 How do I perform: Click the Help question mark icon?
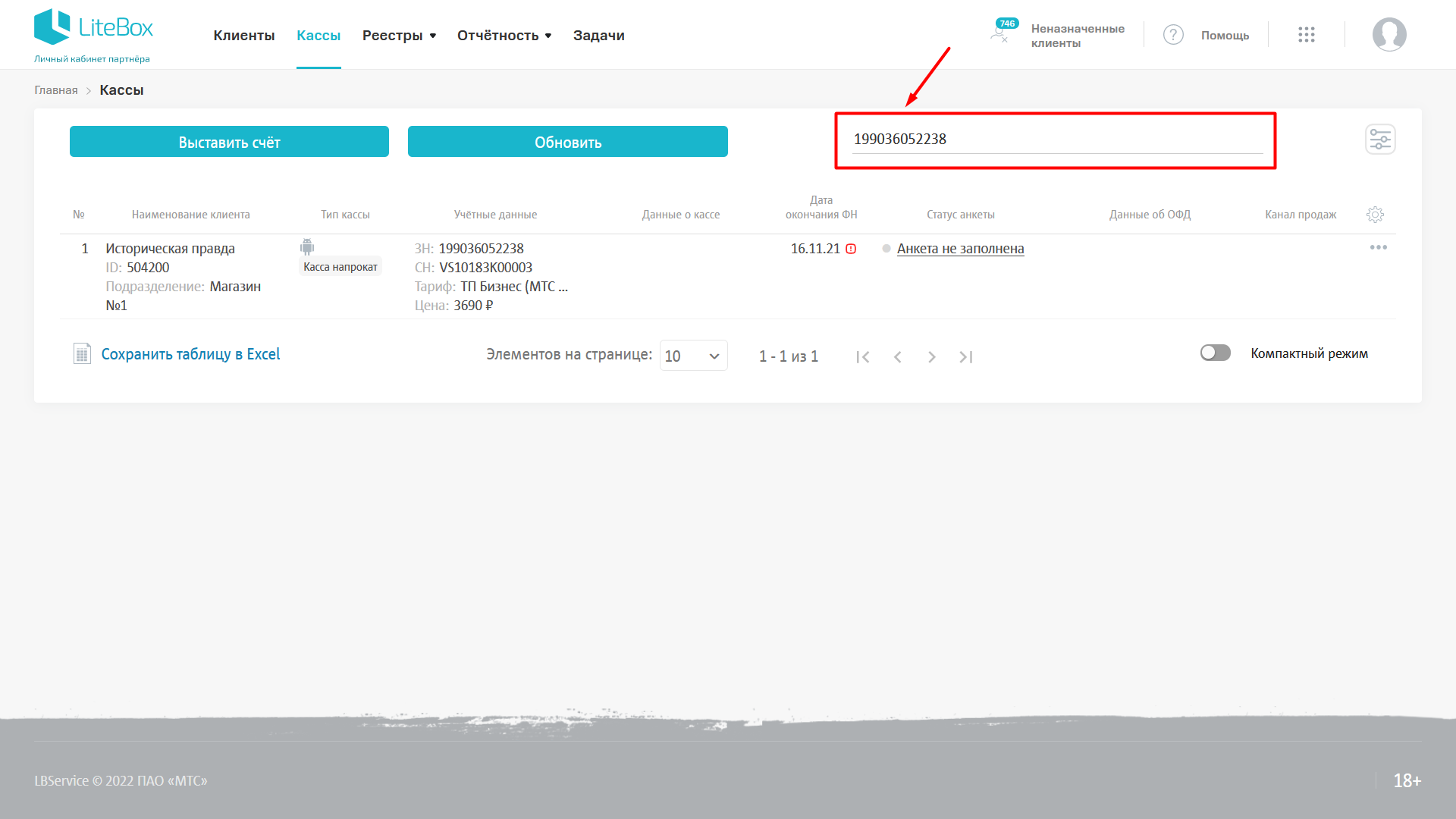click(x=1173, y=35)
